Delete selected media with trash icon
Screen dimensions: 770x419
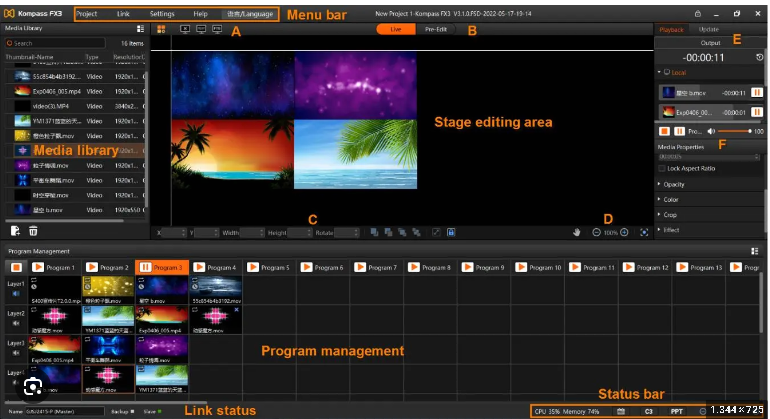click(x=33, y=231)
